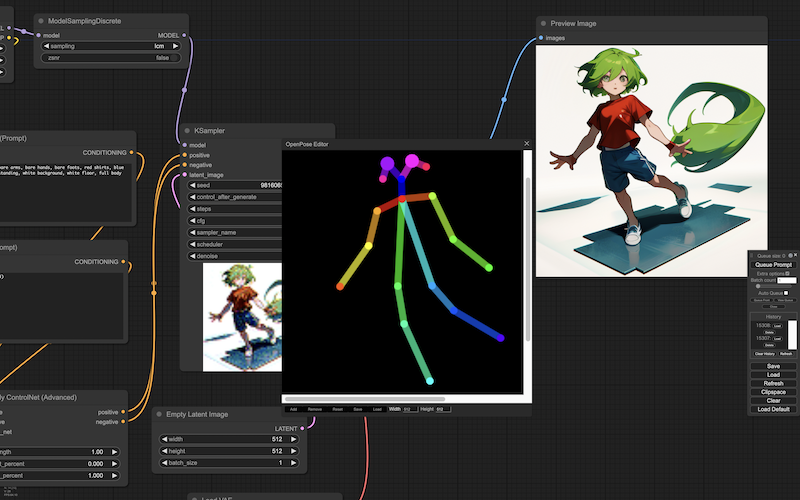Increase batch_size with its right arrow

click(293, 463)
